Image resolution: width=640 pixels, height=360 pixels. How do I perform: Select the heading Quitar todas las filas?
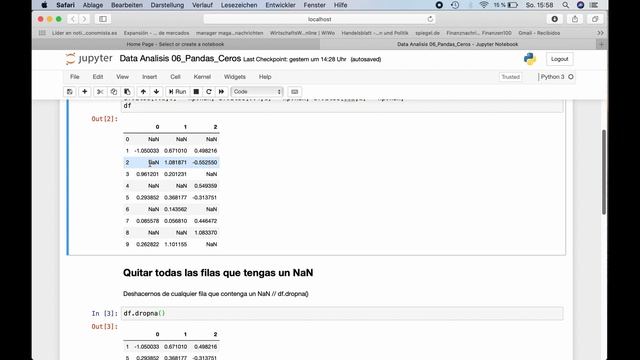click(218, 273)
